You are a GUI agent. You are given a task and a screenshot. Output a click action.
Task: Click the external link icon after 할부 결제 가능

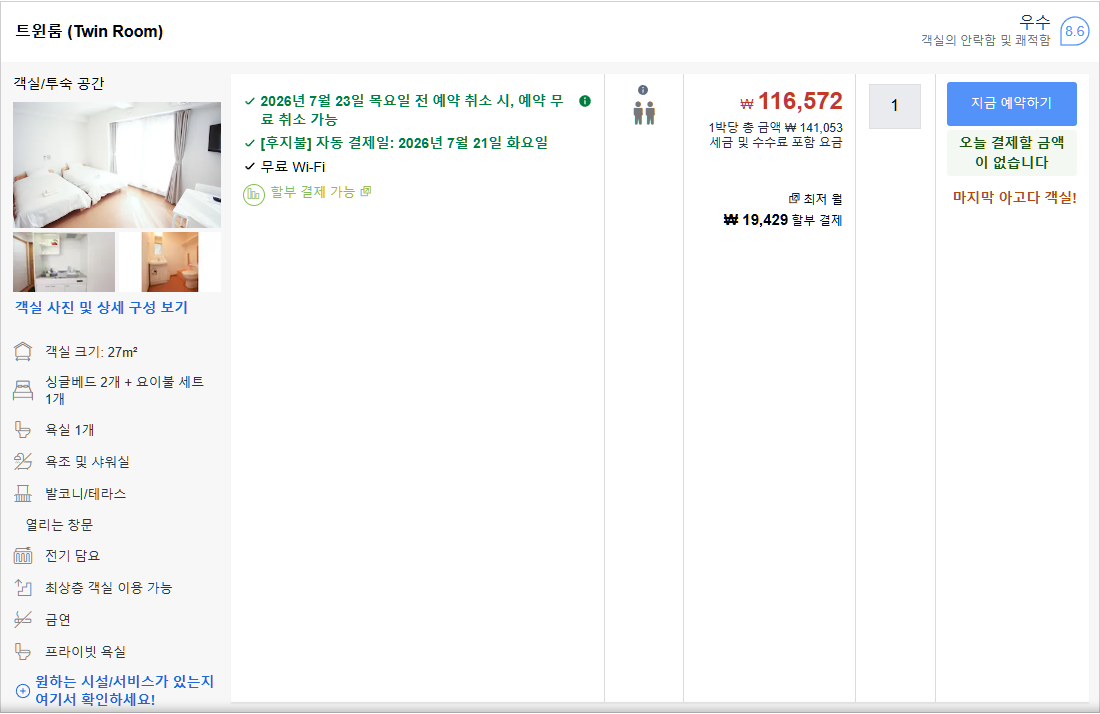point(365,191)
